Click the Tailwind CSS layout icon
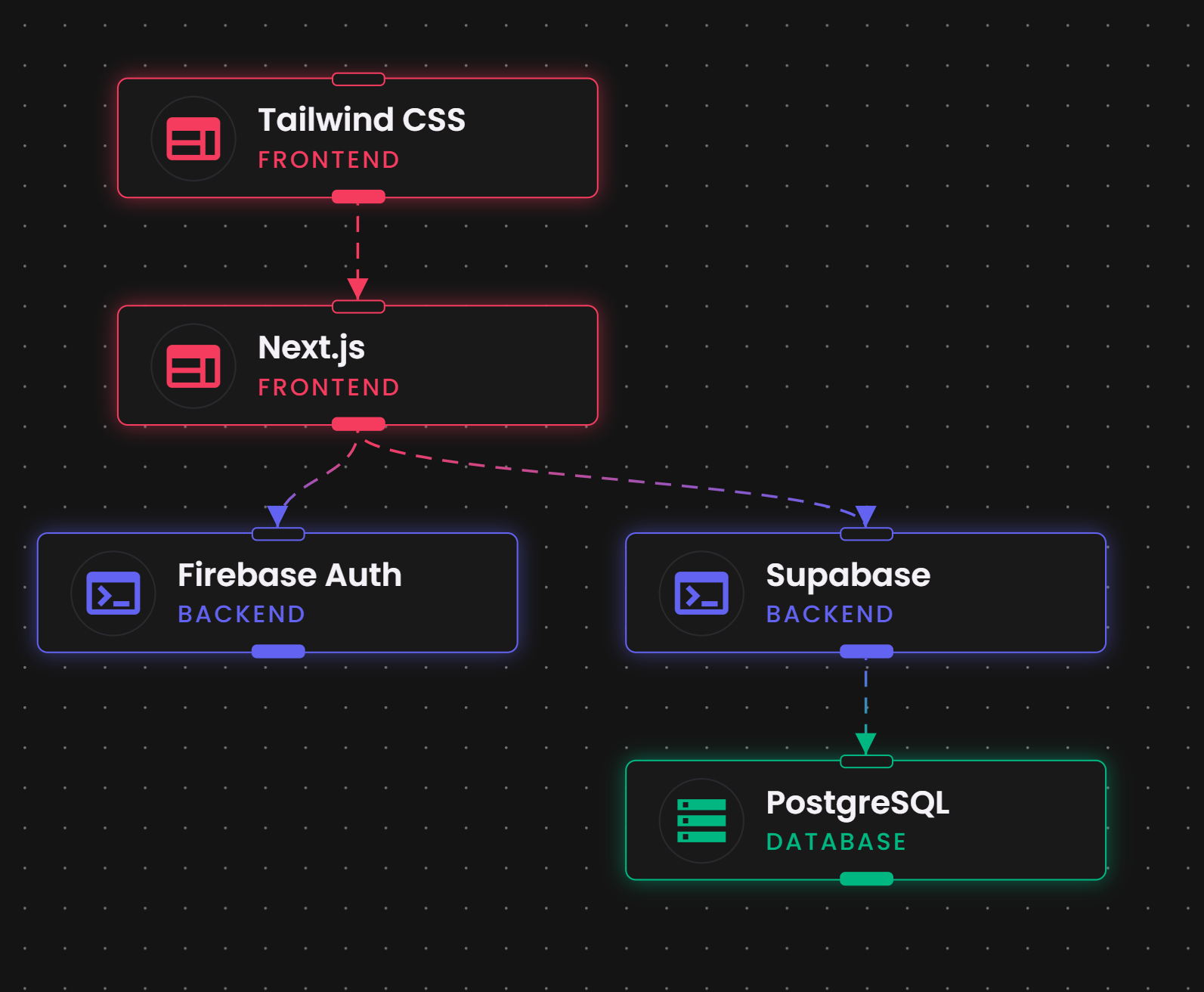1204x992 pixels. [x=193, y=139]
